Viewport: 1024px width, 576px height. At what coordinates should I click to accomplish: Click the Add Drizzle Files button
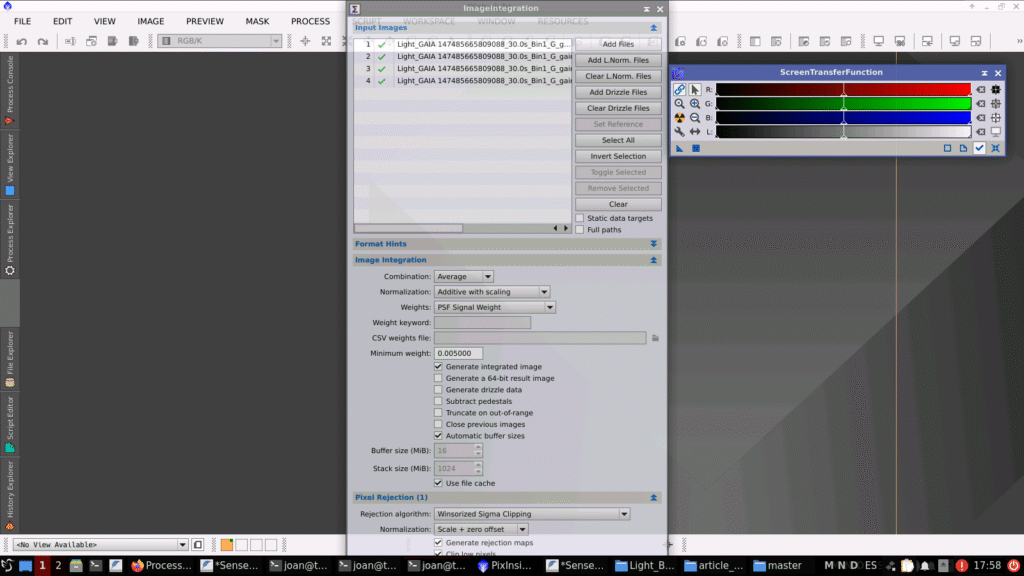click(x=618, y=92)
